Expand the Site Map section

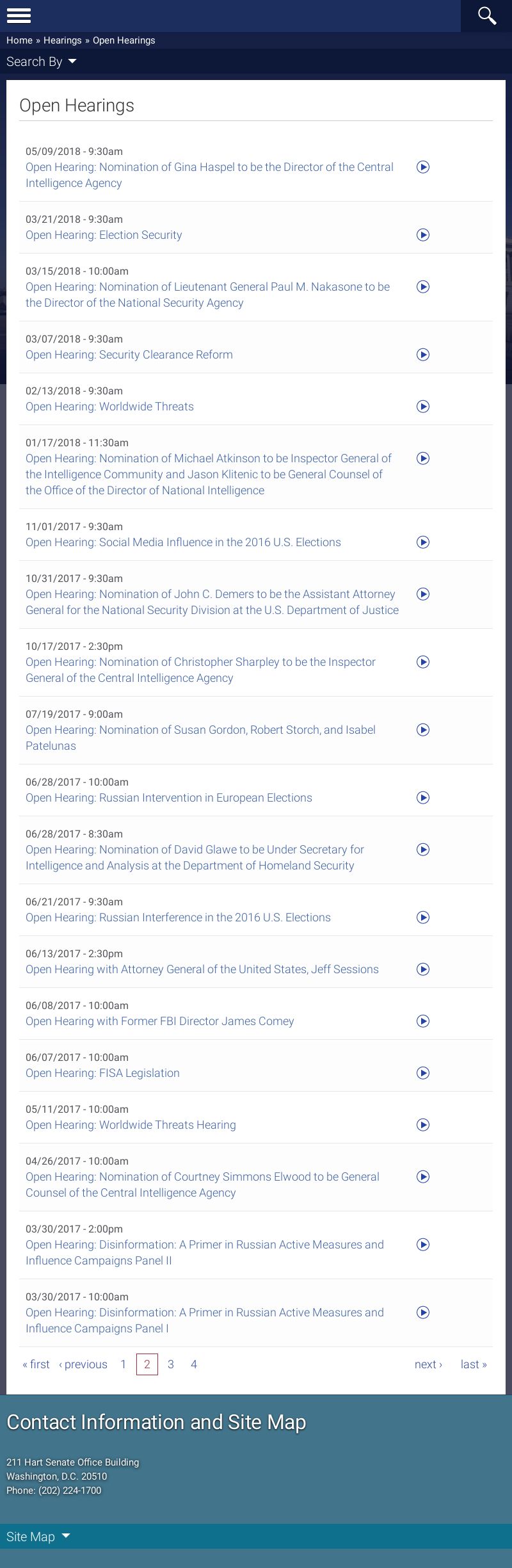[38, 1537]
